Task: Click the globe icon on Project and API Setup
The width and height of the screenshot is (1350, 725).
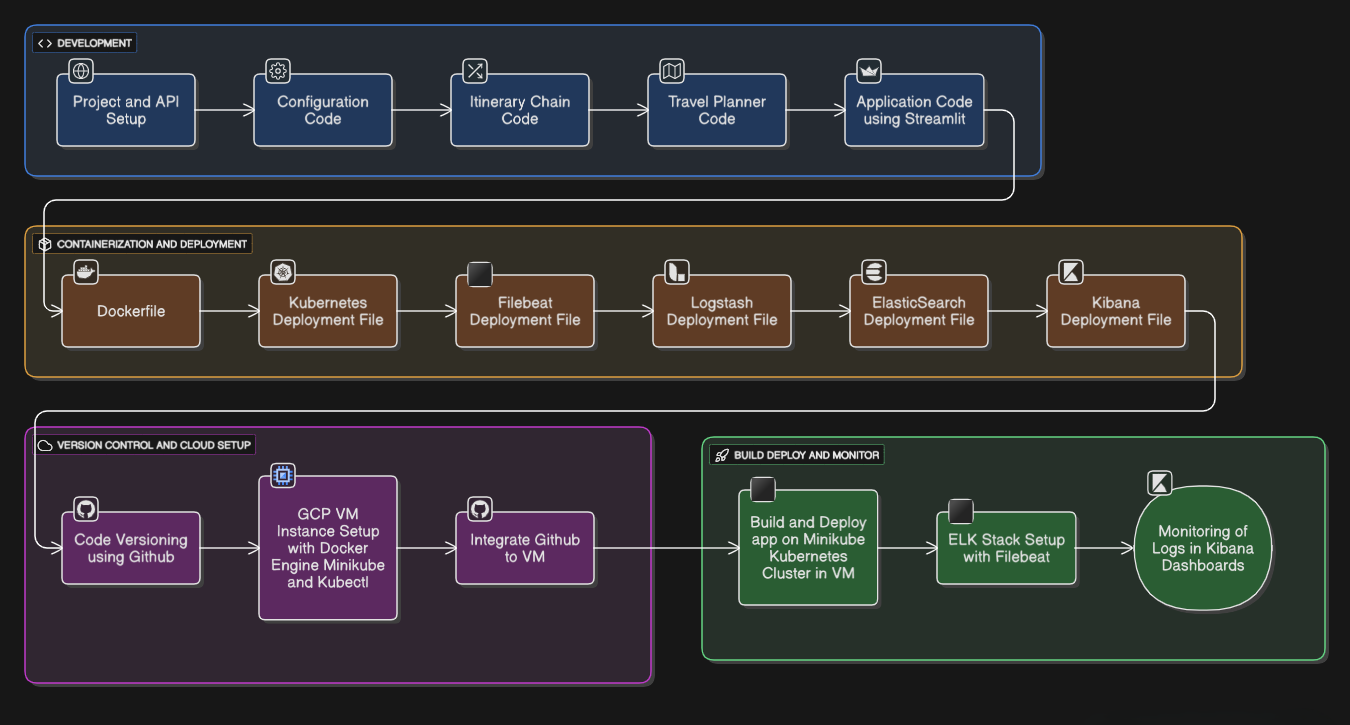Action: pos(80,70)
